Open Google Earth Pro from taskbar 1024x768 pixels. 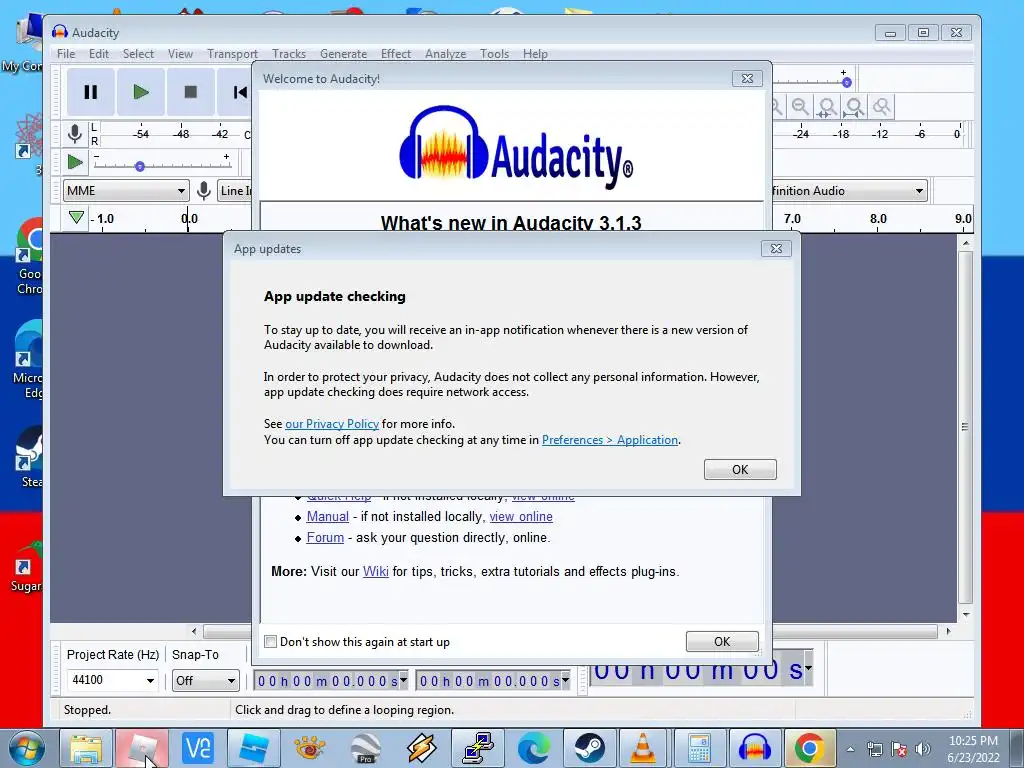click(x=366, y=748)
